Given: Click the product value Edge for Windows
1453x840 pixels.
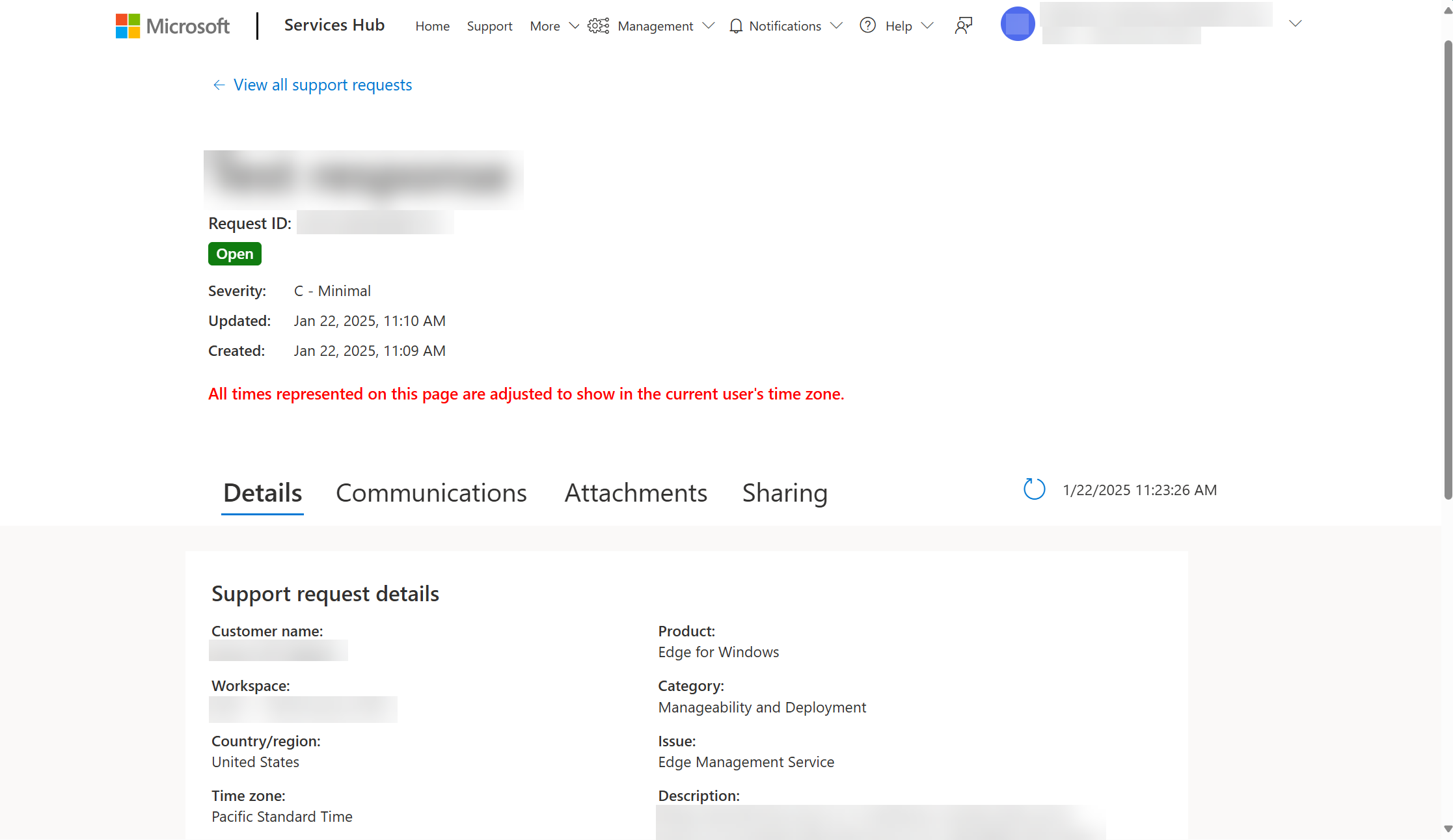Looking at the screenshot, I should coord(718,652).
